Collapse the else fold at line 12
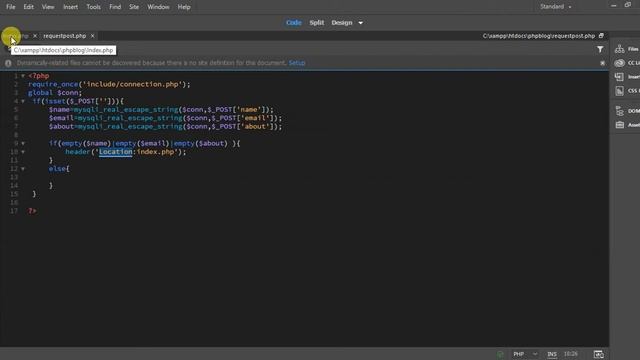The width and height of the screenshot is (640, 360). [x=23, y=169]
